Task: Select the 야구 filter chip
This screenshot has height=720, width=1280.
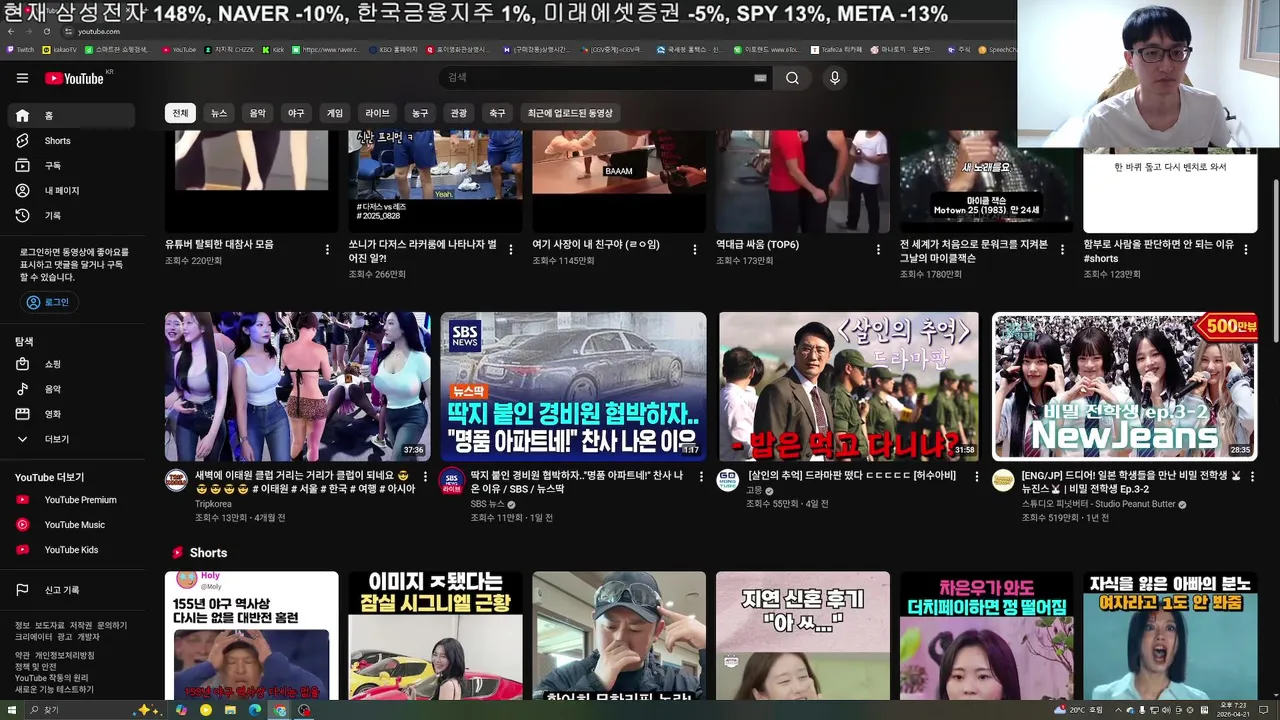Action: click(296, 113)
